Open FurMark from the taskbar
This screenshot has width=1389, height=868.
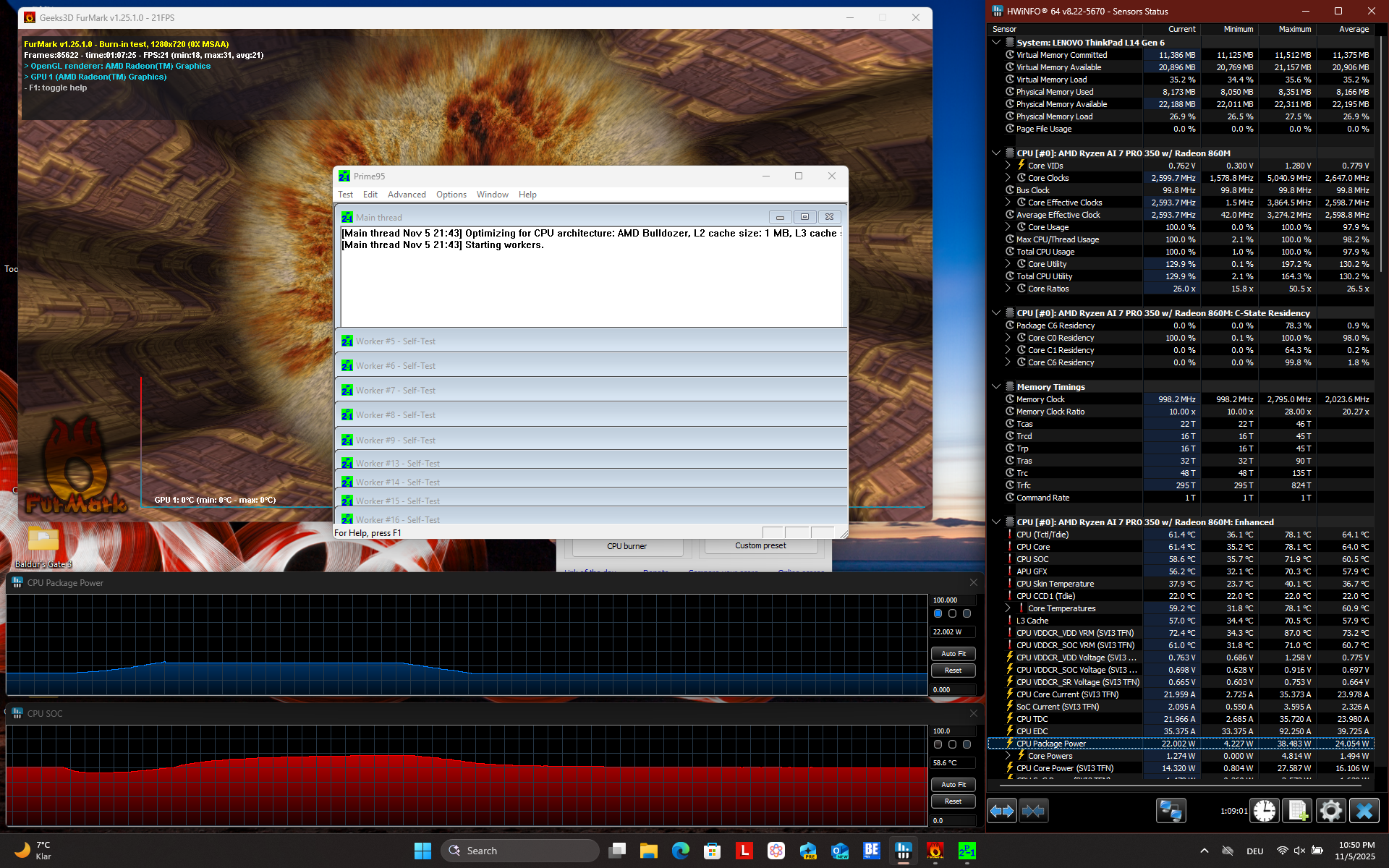tap(935, 851)
